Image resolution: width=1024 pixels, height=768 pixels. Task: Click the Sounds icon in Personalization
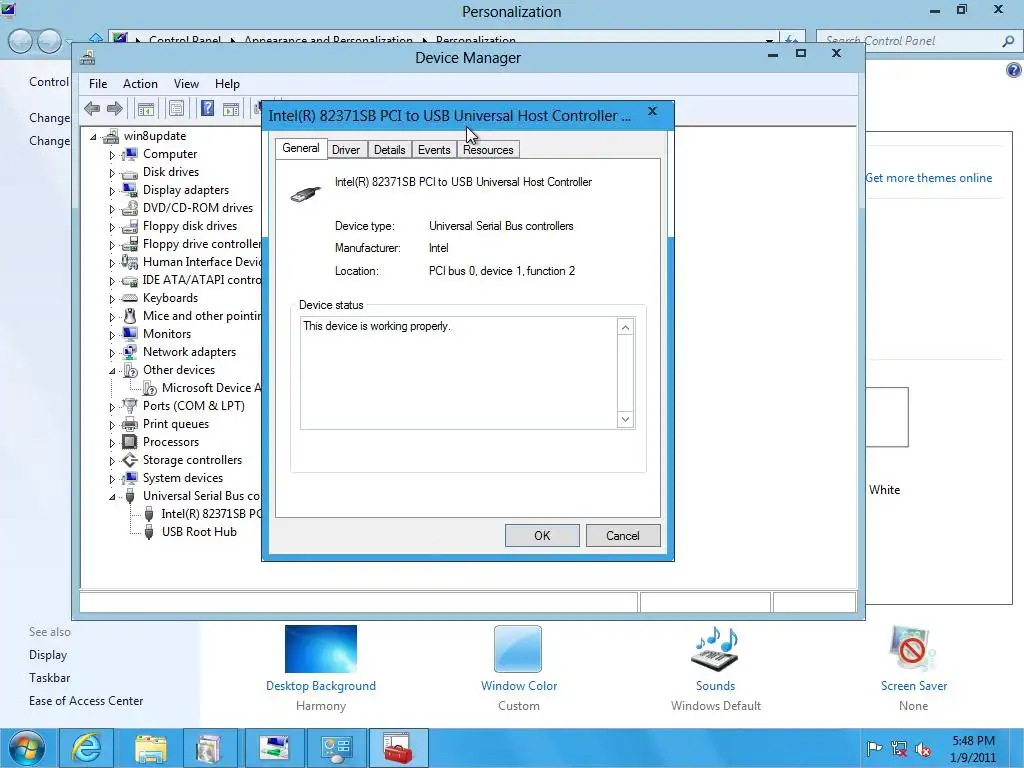click(x=715, y=648)
